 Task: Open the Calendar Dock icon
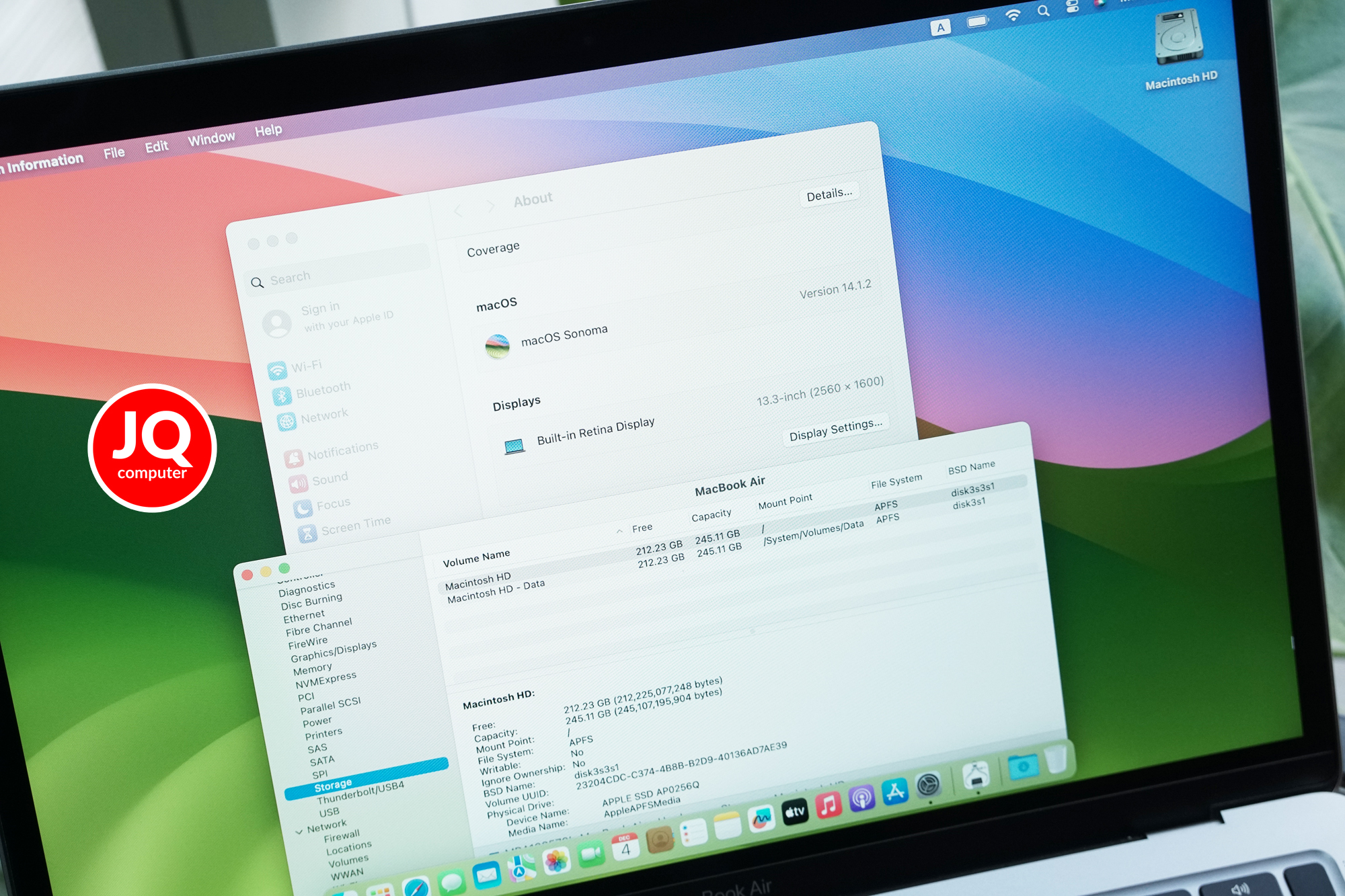(x=625, y=847)
